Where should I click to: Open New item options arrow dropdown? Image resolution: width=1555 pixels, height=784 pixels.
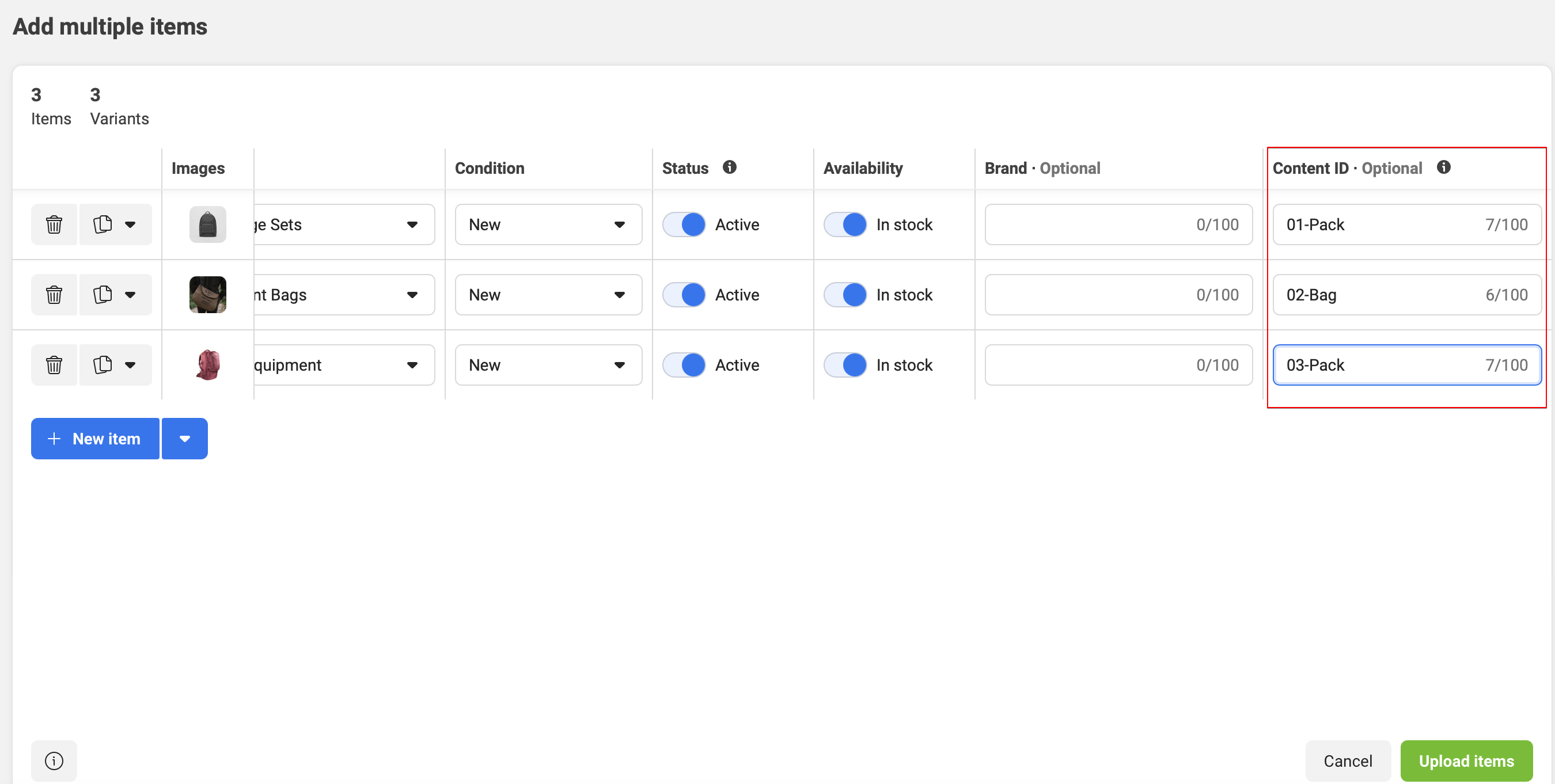[185, 439]
